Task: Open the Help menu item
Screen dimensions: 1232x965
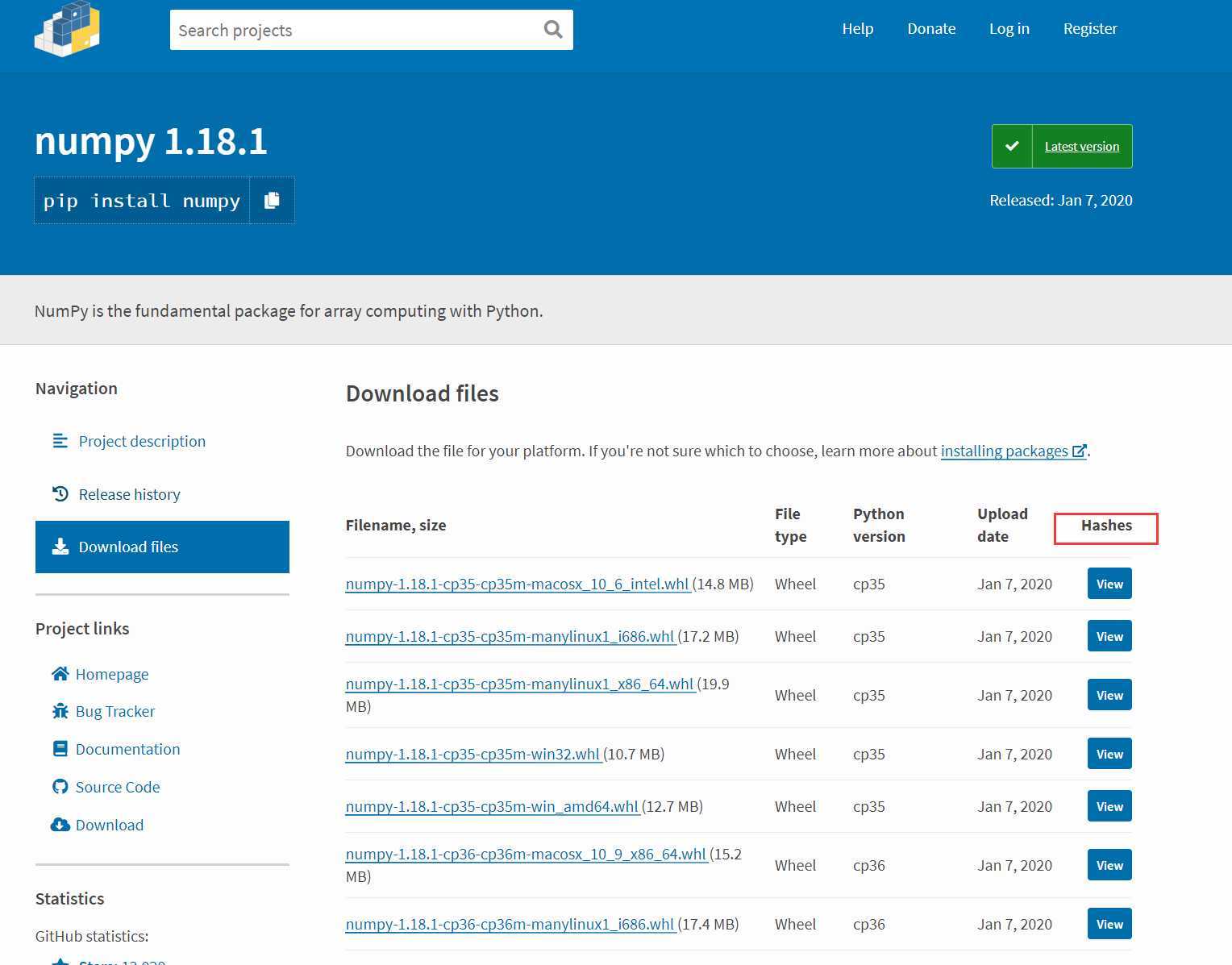Action: point(858,29)
